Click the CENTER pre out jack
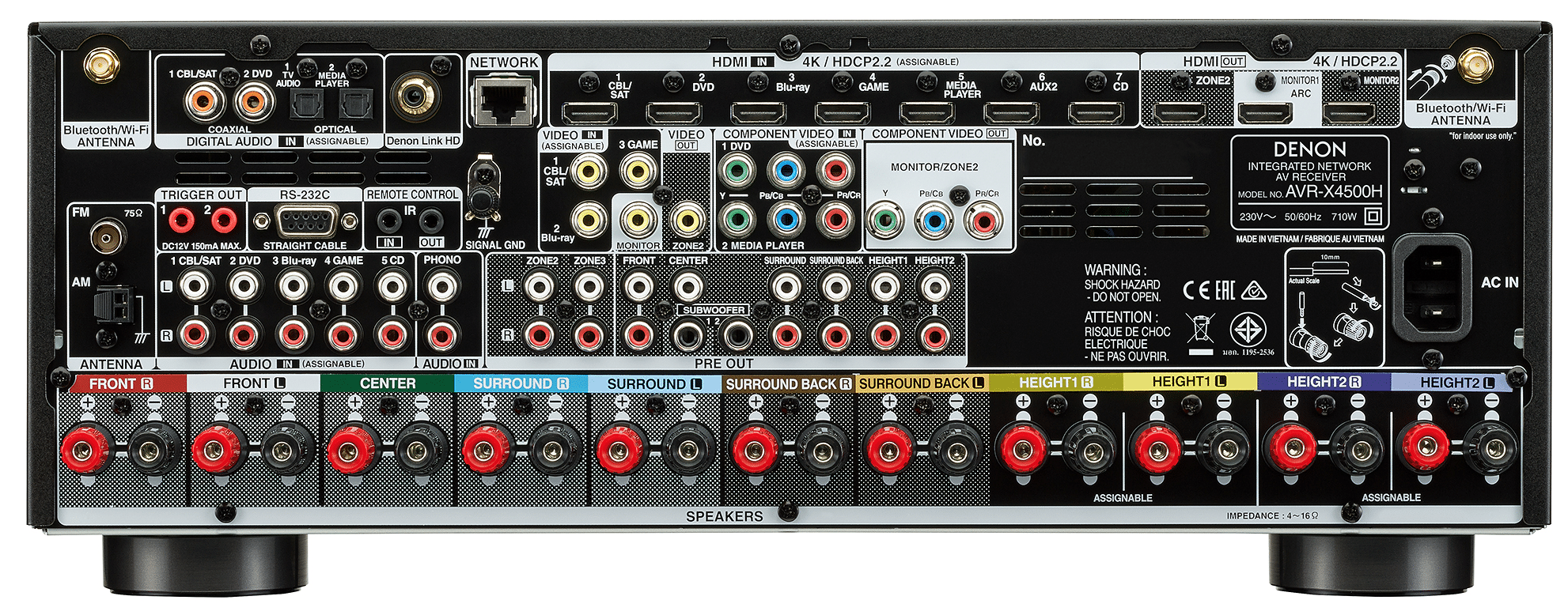1568x615 pixels. tap(687, 286)
